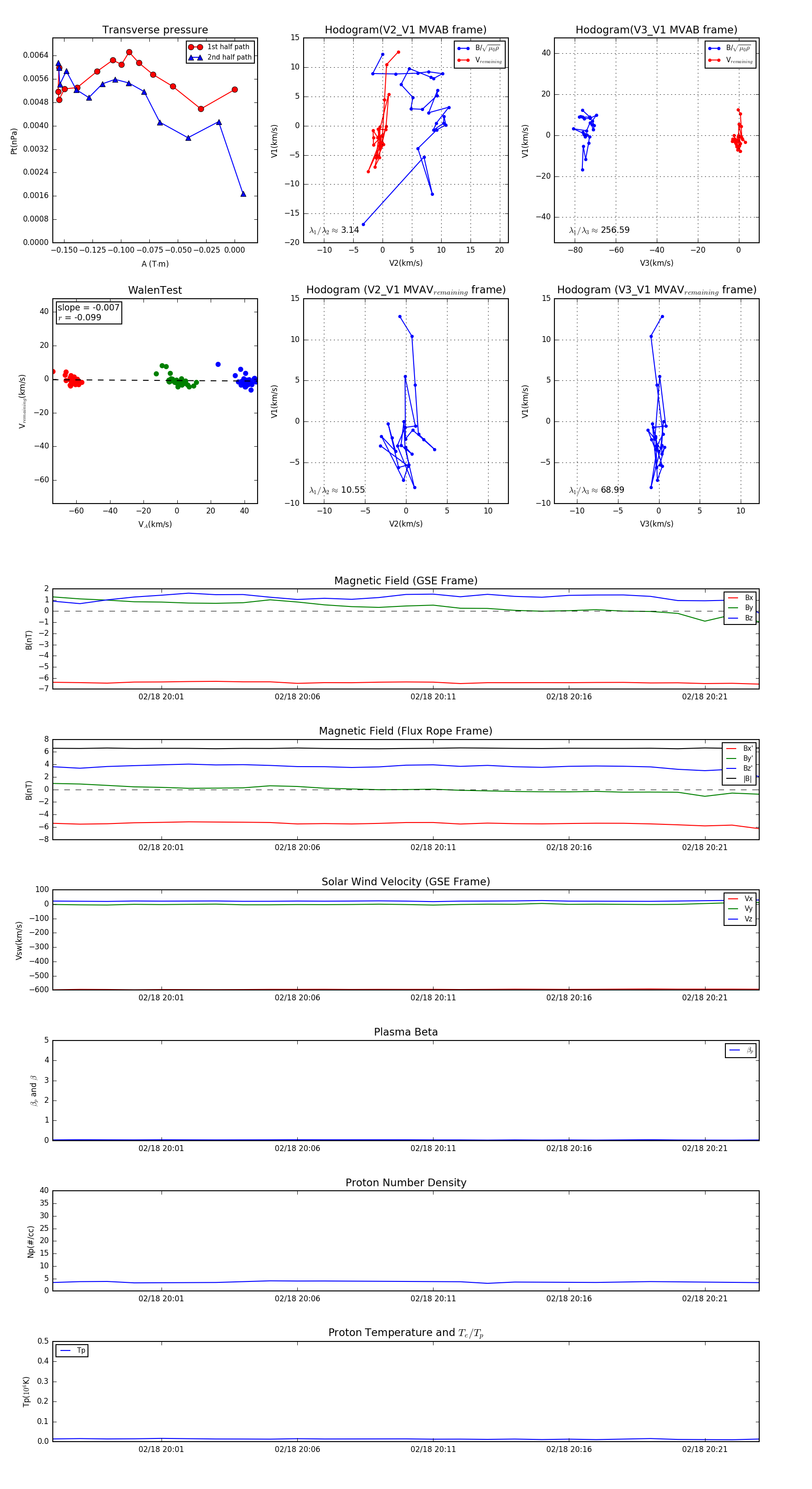Click "B/√μ0ρ" legend entry in V2_V1 MVAB hodogram
812x1489 pixels.
coord(480,49)
